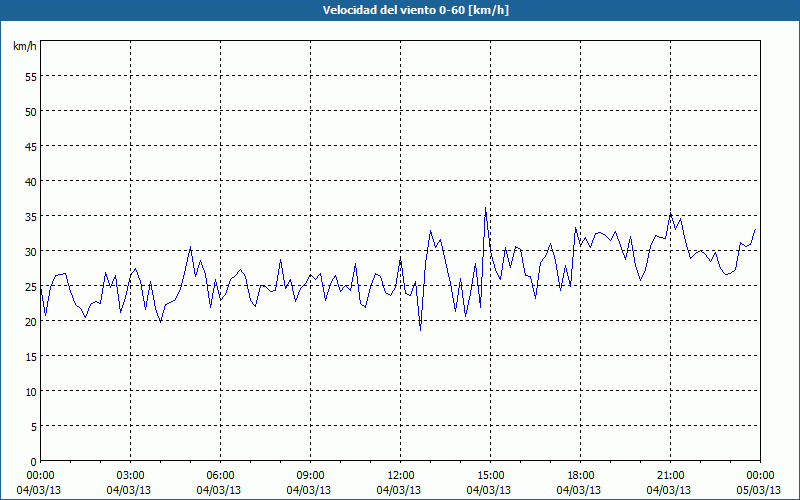This screenshot has height=500, width=800.
Task: Click the 21:00 time label
Action: pyautogui.click(x=670, y=476)
